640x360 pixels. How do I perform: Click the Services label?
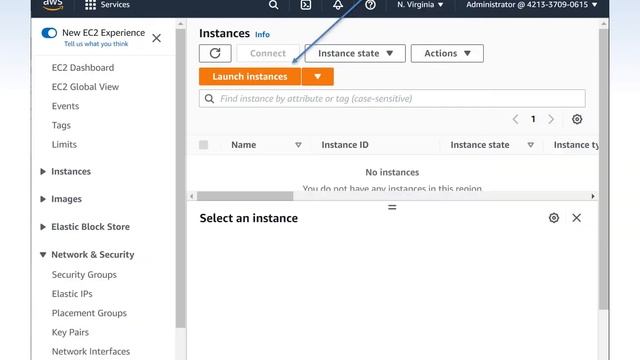tap(115, 5)
